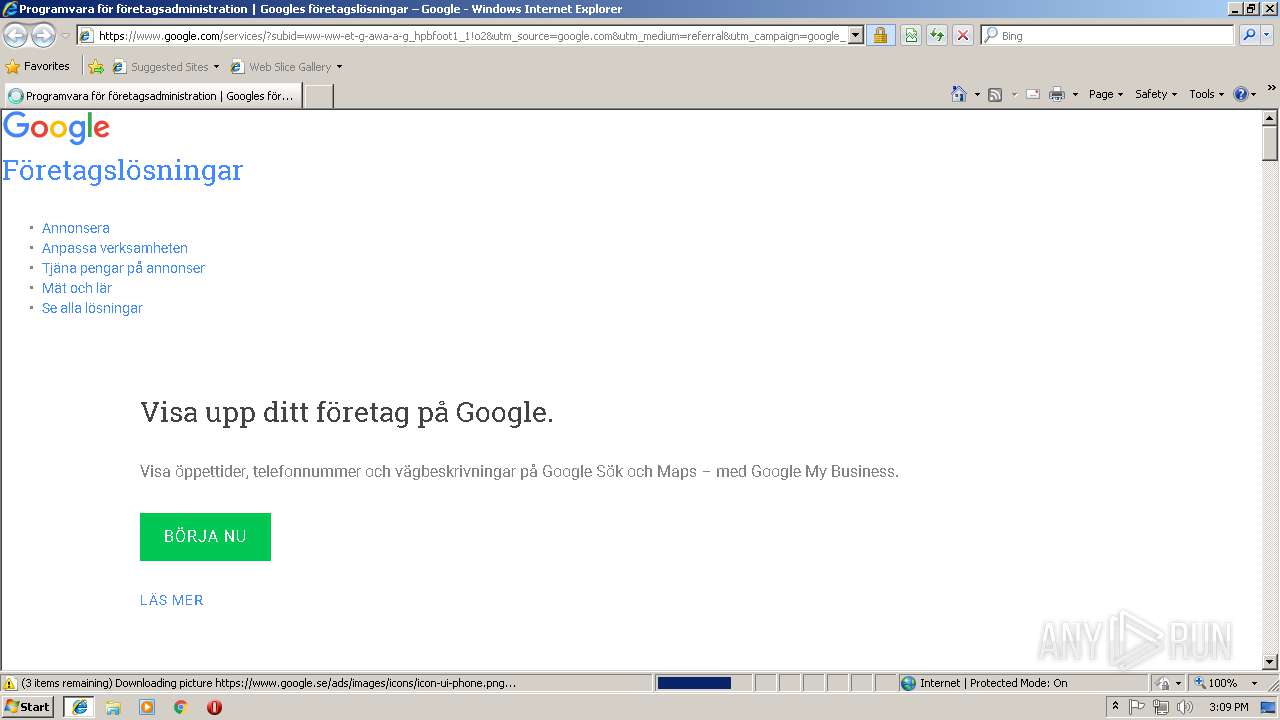
Task: Click the scrollbar up arrow
Action: click(1270, 119)
